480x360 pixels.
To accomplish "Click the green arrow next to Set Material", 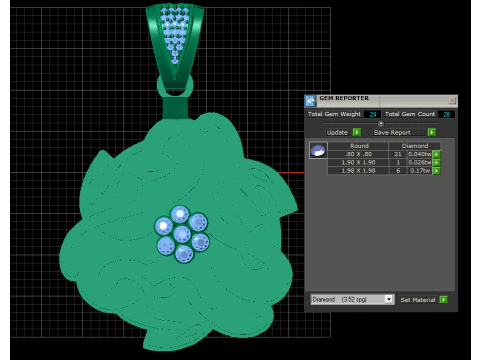I will 443,300.
